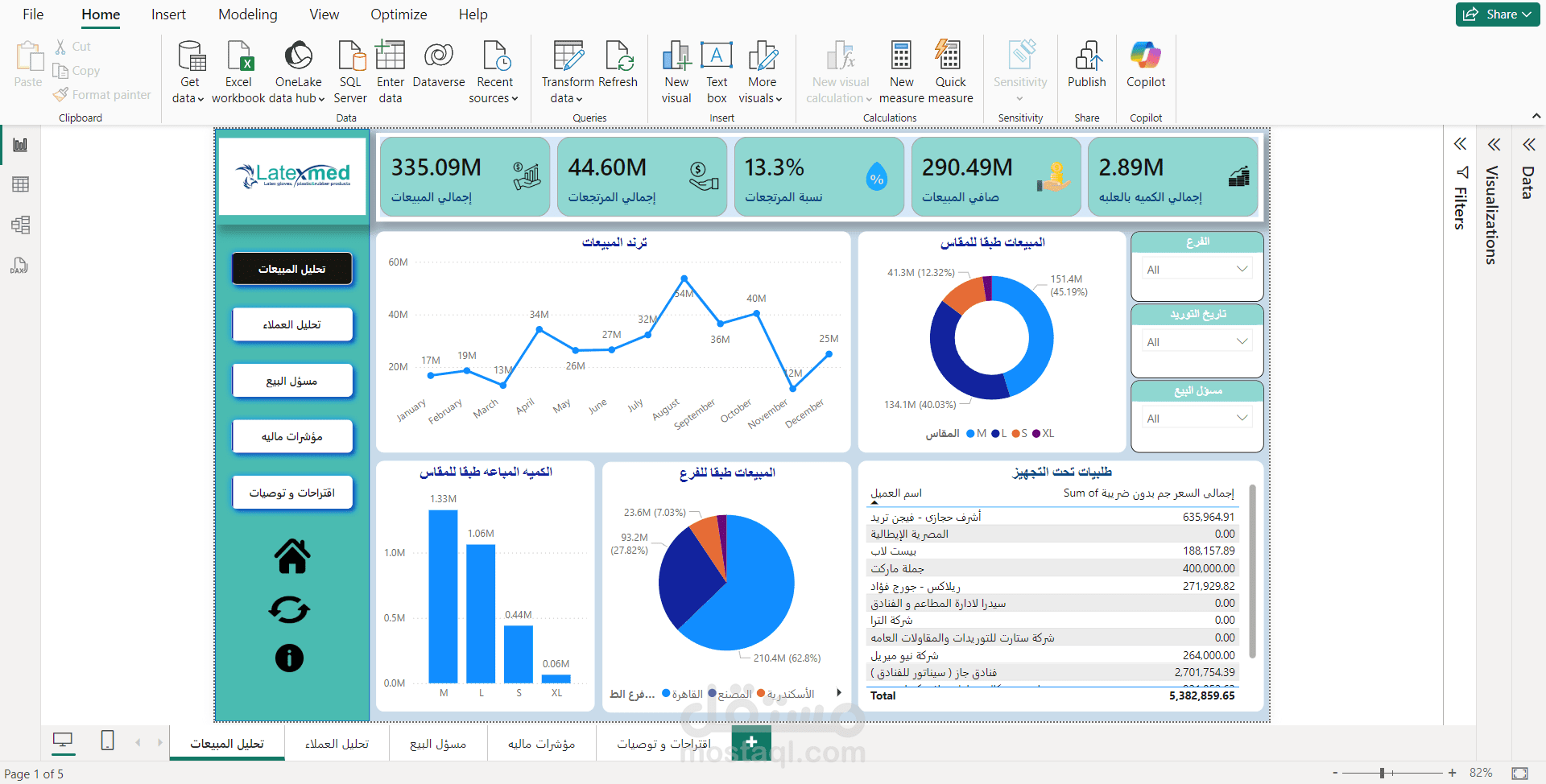The height and width of the screenshot is (784, 1546).
Task: Open the Transform data editor
Action: [568, 72]
